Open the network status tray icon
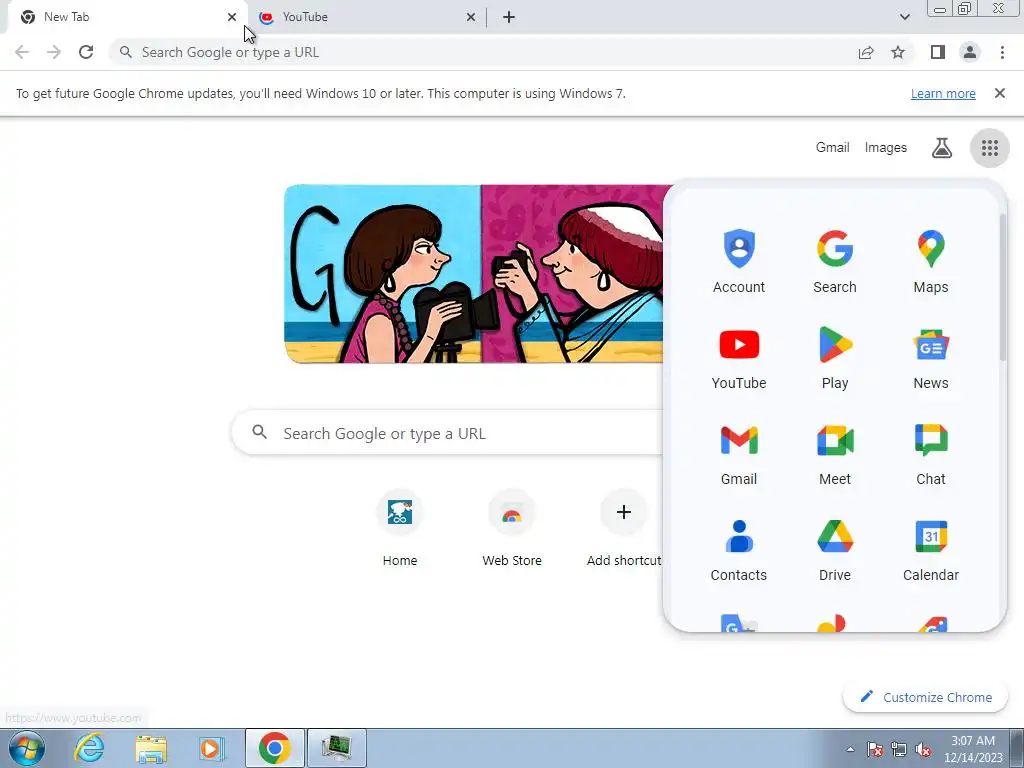Viewport: 1024px width, 768px height. pyautogui.click(x=899, y=750)
